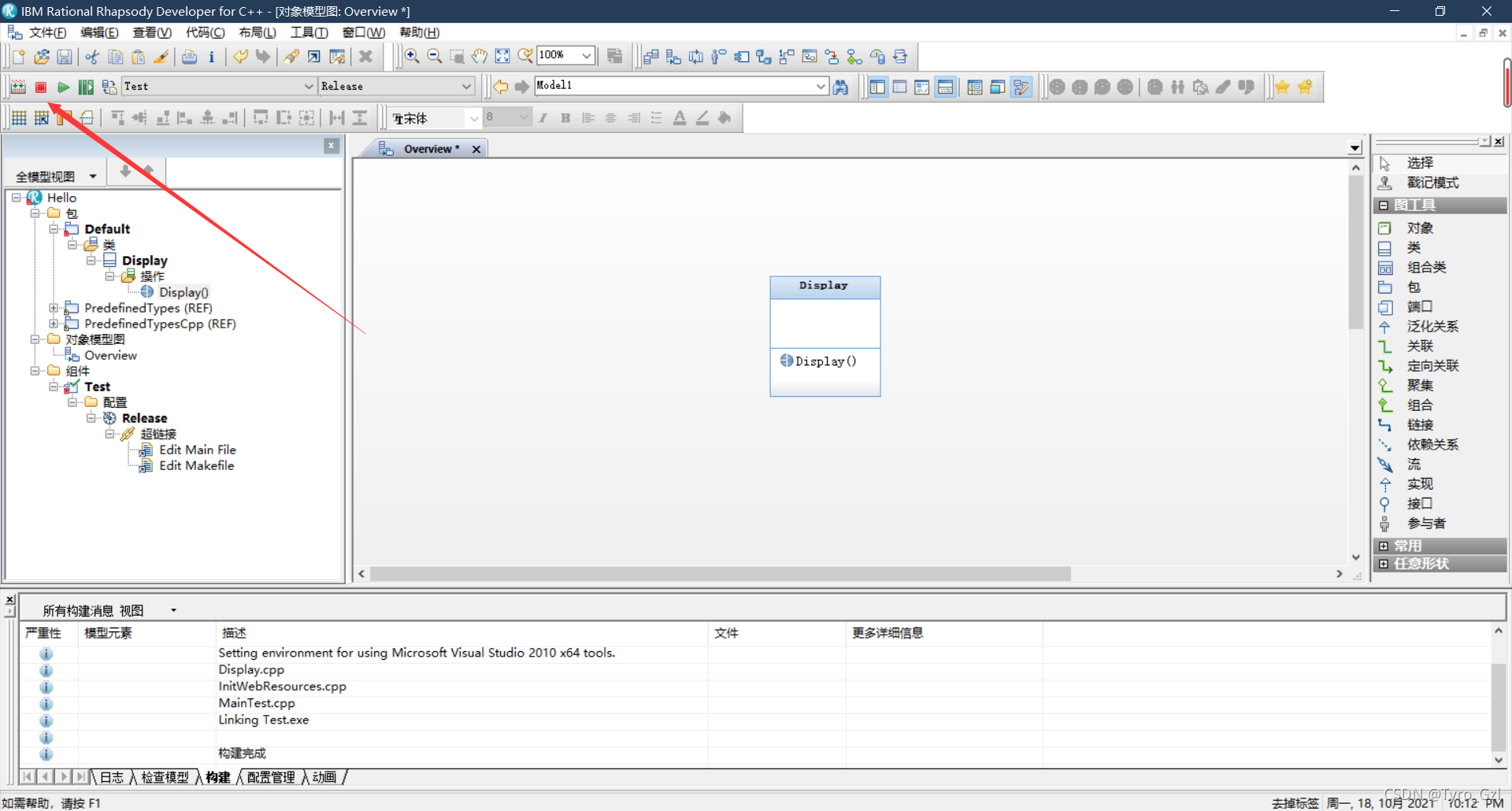Viewport: 1512px width, 811px height.
Task: Select the Display() operation in tree
Action: pos(183,292)
